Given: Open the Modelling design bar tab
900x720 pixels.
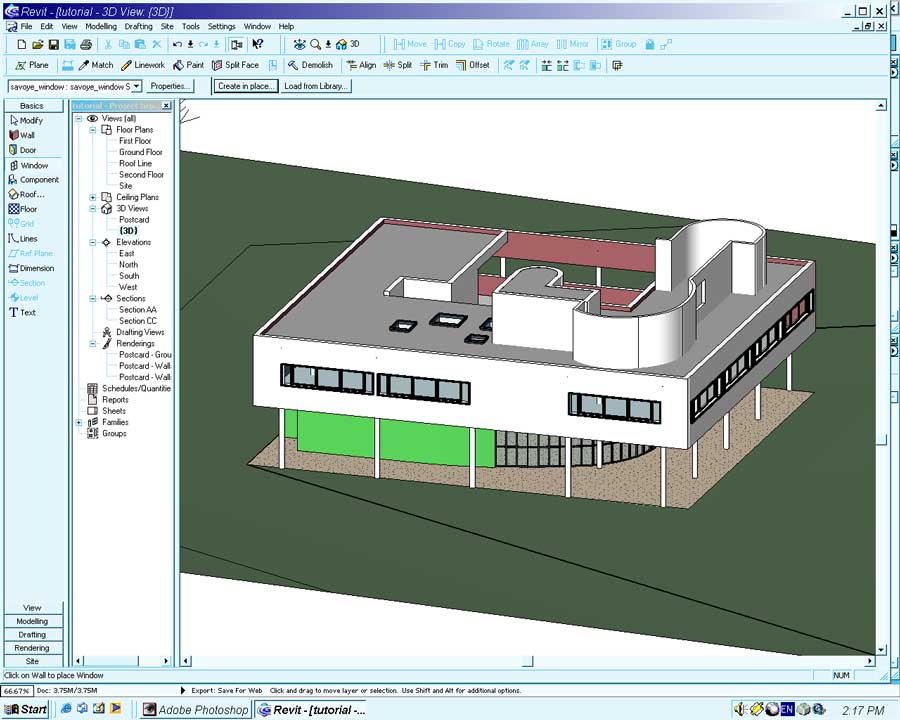Looking at the screenshot, I should (33, 622).
